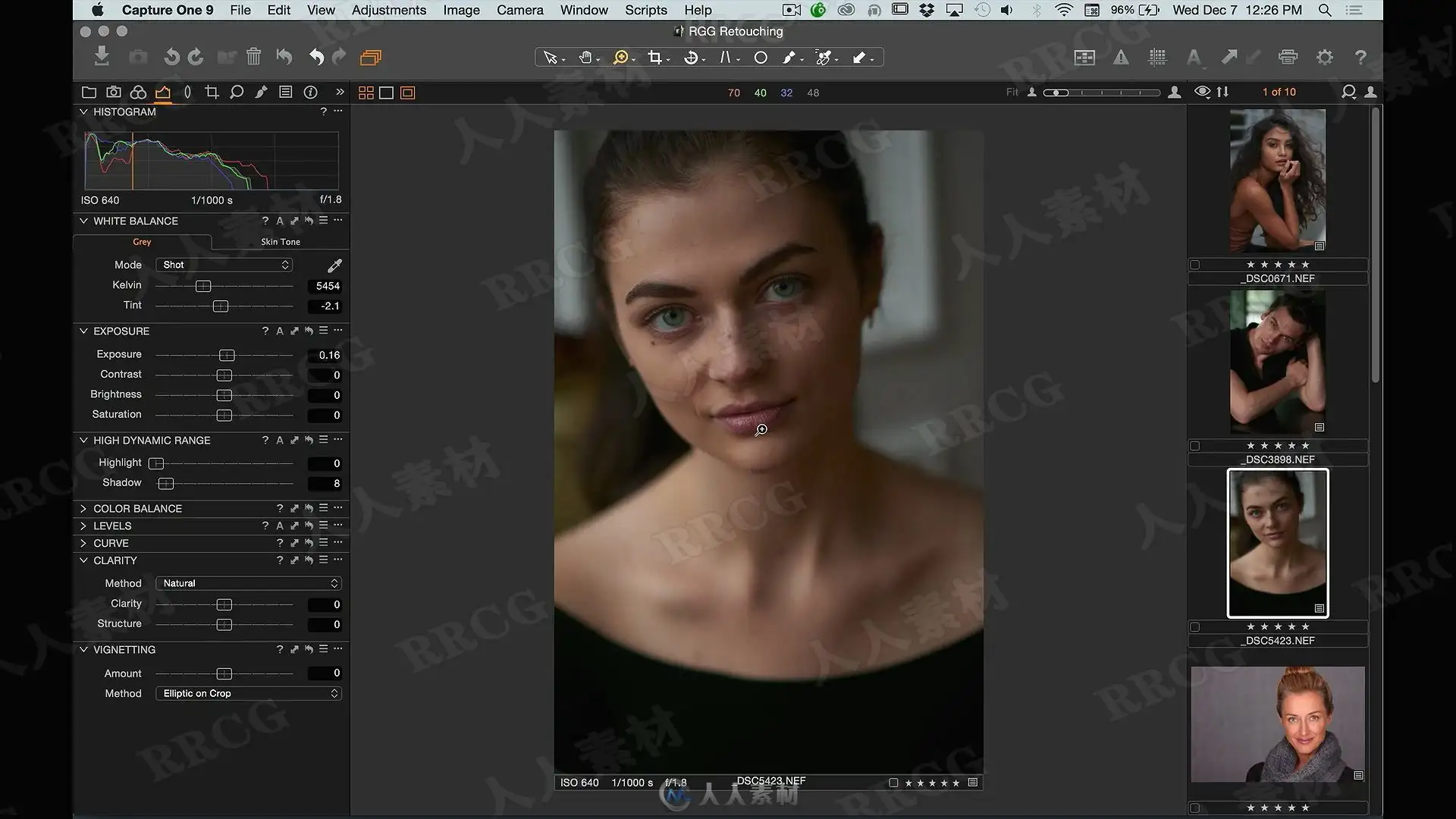Screen dimensions: 1456x819
Task: Open the Color circles tool tab
Action: tap(138, 93)
